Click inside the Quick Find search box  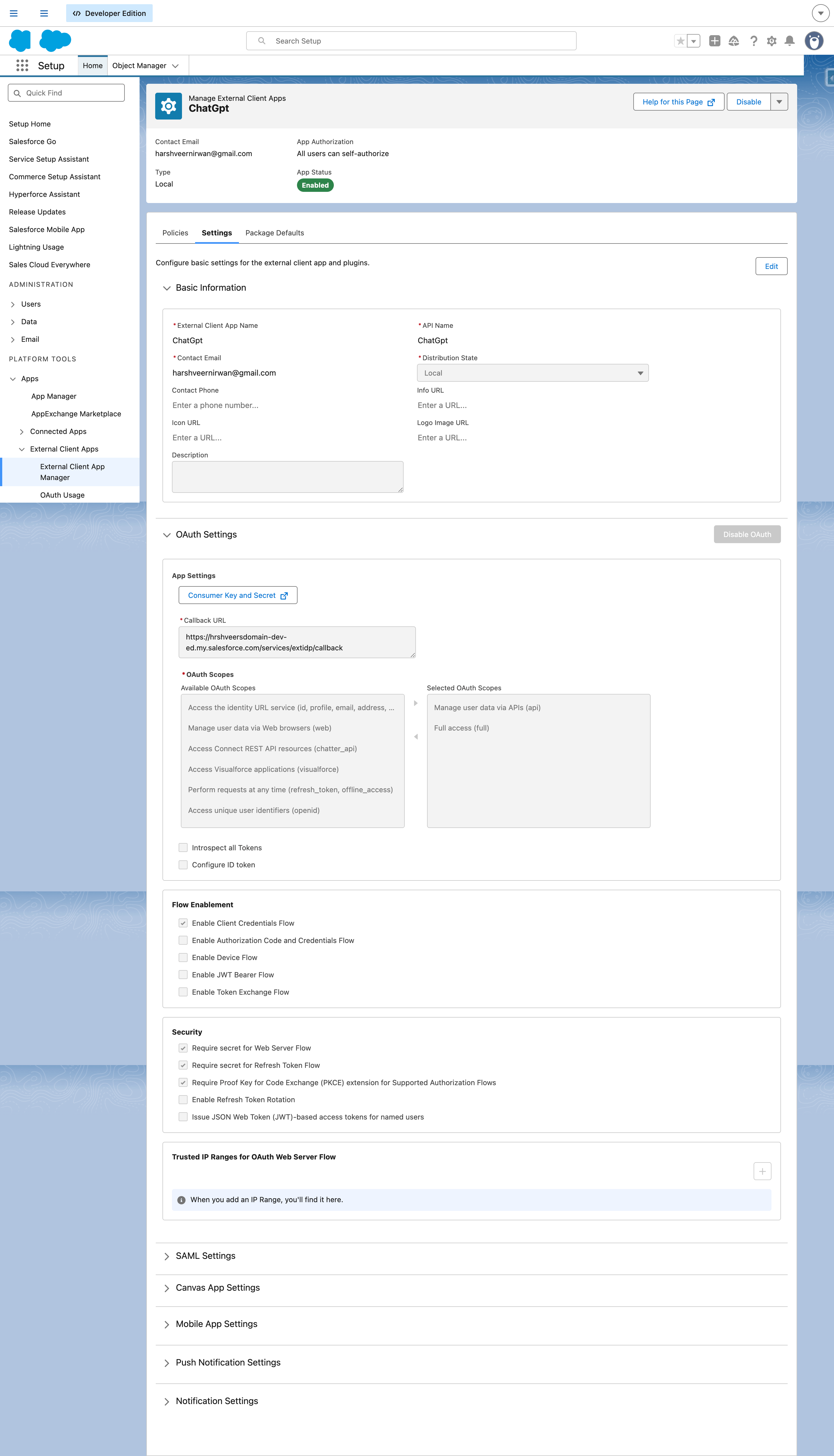(x=66, y=92)
